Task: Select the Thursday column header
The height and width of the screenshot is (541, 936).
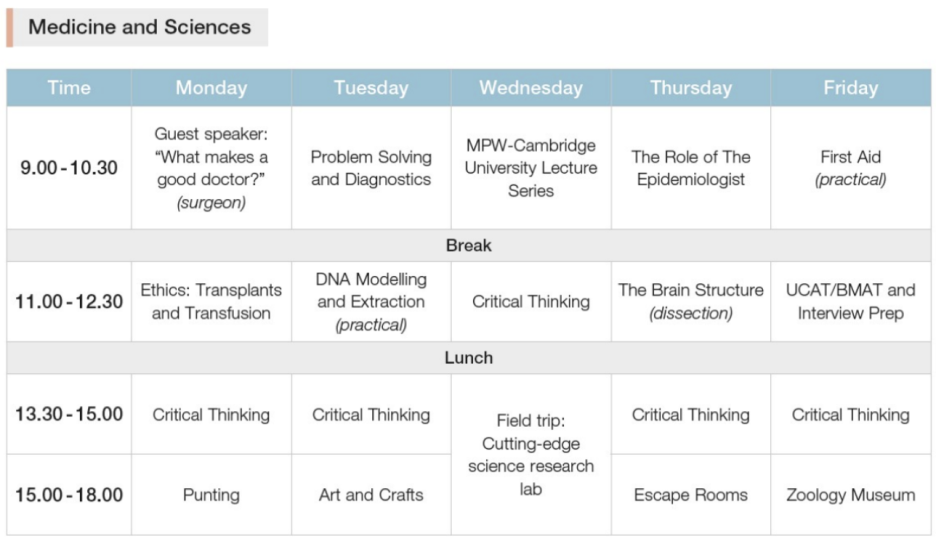Action: coord(691,88)
